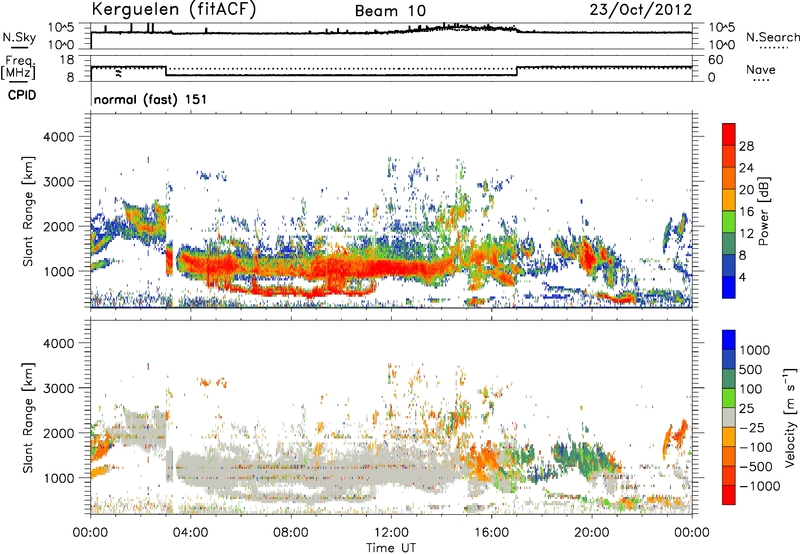The width and height of the screenshot is (800, 554).
Task: Click the N.Sky axis label
Action: 19,37
